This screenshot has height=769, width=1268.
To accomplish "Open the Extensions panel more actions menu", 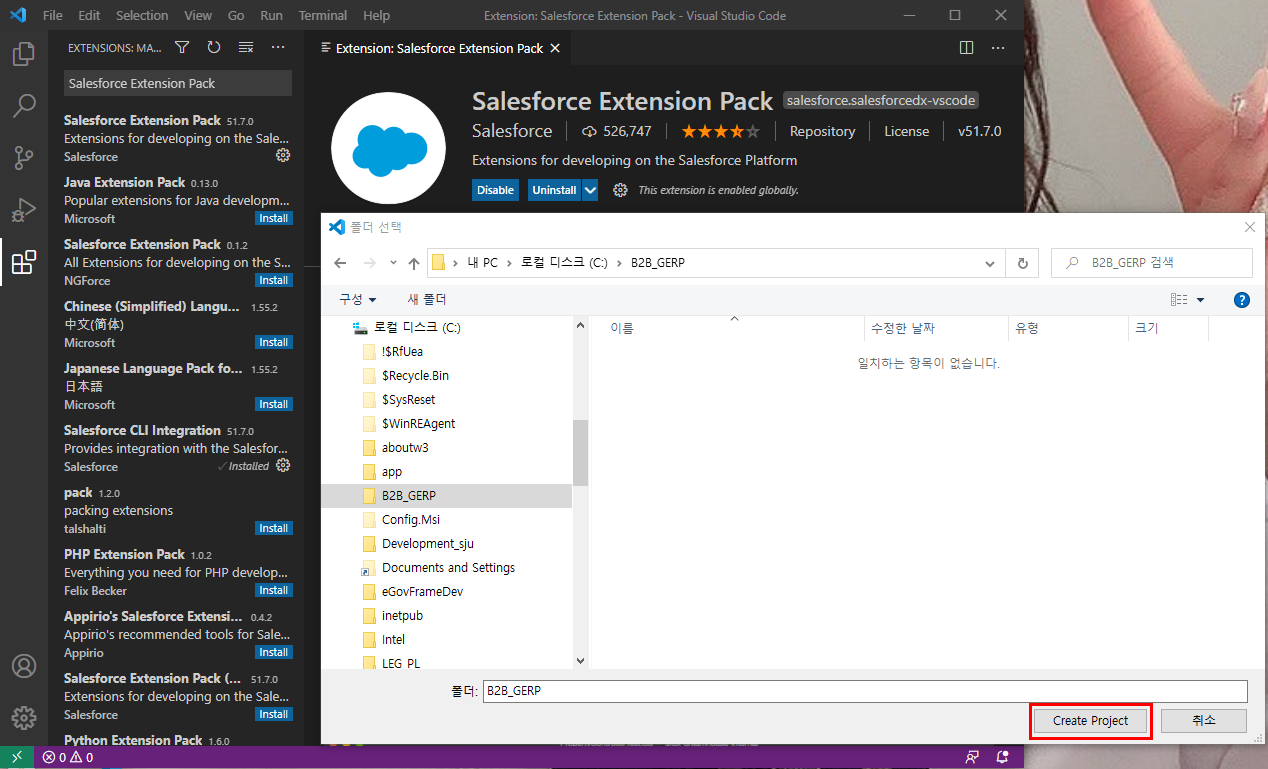I will [x=278, y=47].
